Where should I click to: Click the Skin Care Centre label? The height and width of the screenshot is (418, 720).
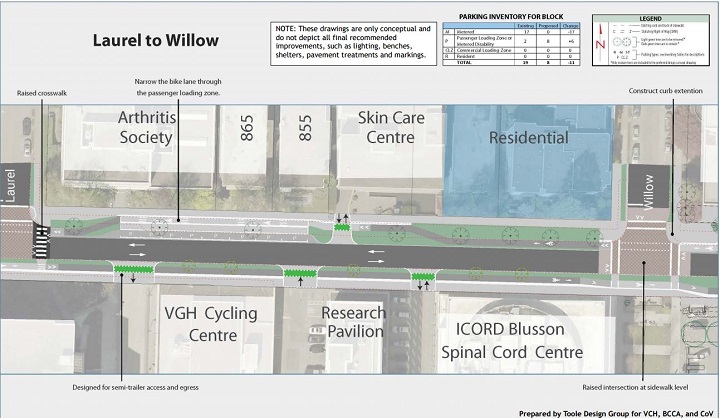(391, 128)
